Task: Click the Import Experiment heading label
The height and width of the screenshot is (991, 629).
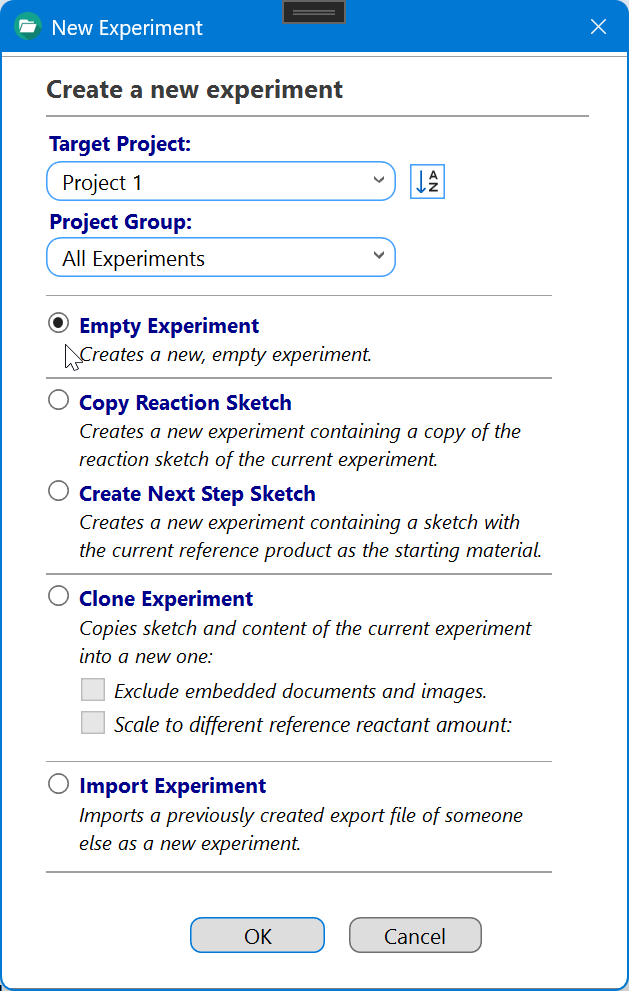Action: pyautogui.click(x=173, y=786)
